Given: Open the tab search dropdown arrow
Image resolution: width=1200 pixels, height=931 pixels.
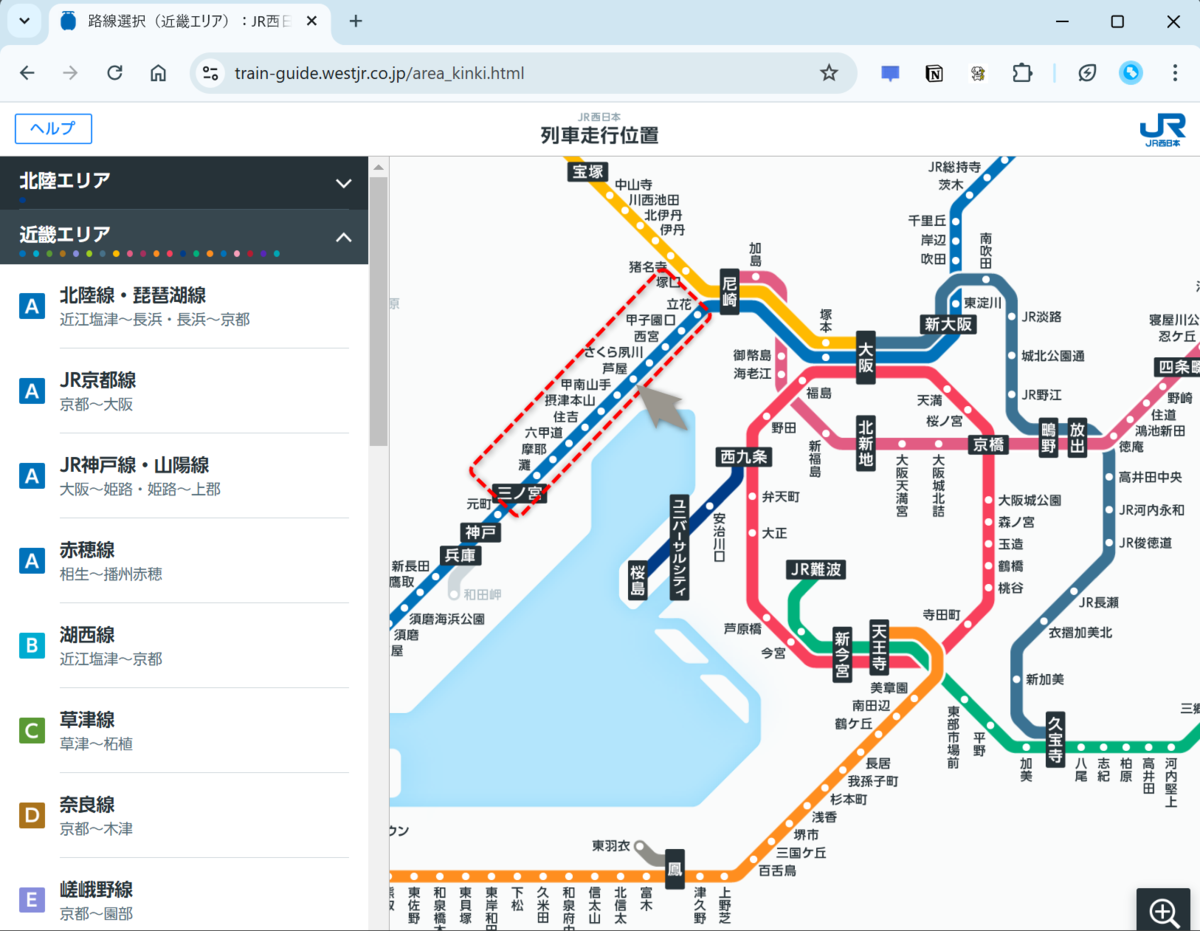Looking at the screenshot, I should (x=24, y=21).
